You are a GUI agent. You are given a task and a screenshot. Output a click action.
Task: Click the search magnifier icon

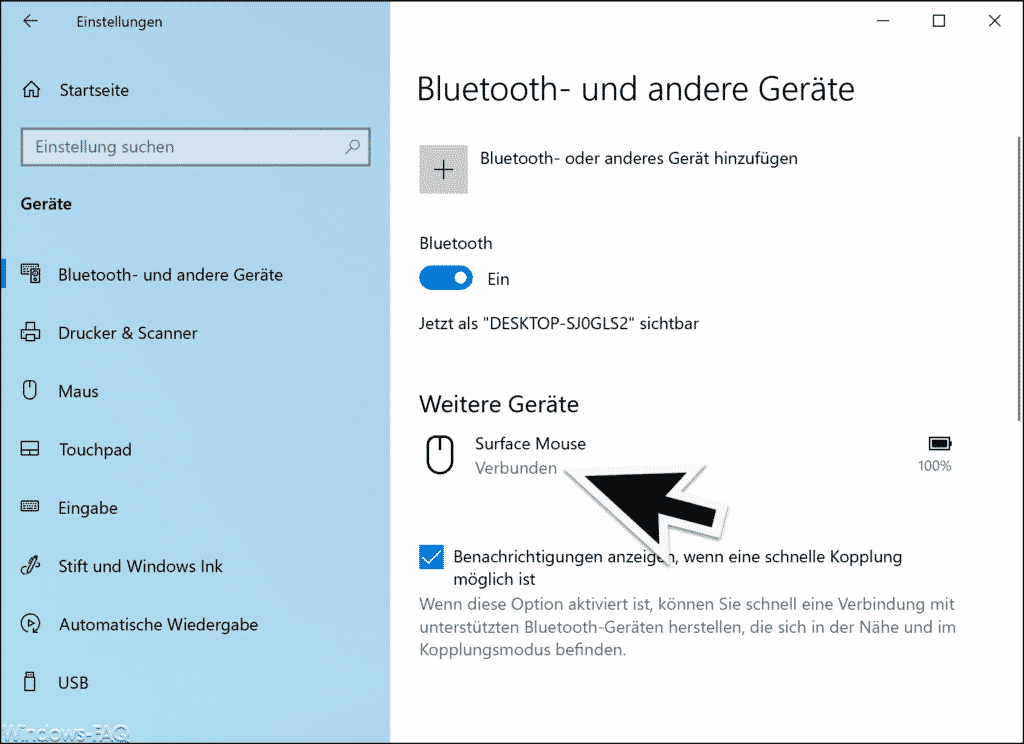[353, 146]
